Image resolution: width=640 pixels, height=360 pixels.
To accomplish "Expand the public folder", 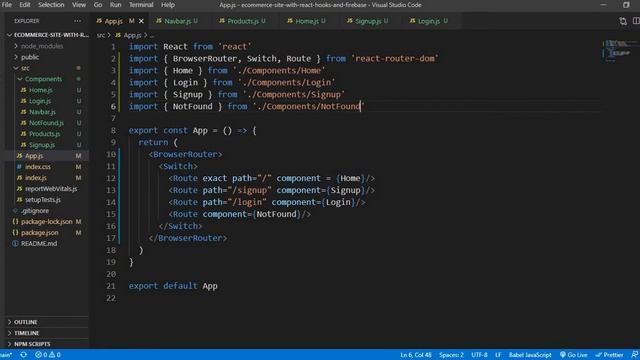I will 30,57.
